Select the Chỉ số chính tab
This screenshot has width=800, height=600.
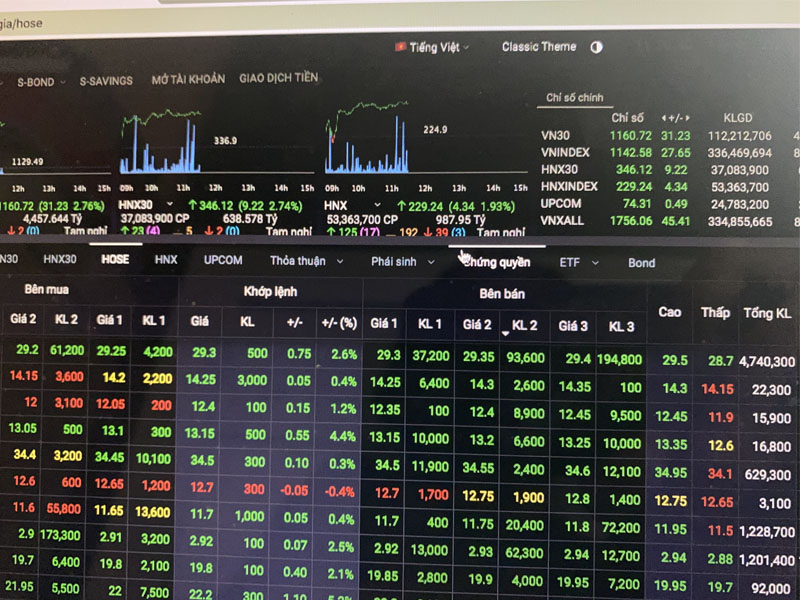574,97
